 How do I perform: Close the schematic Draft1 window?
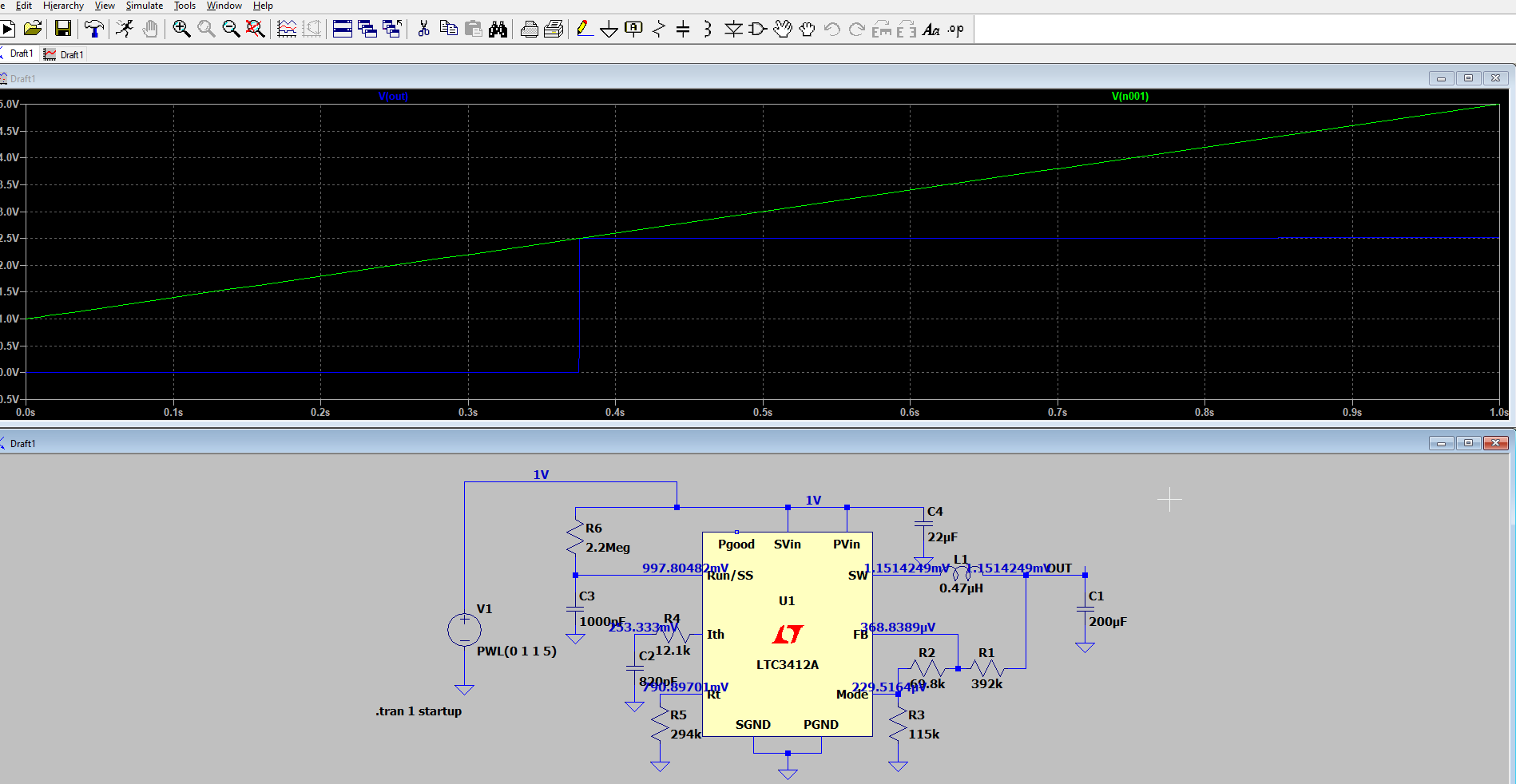coord(1496,443)
